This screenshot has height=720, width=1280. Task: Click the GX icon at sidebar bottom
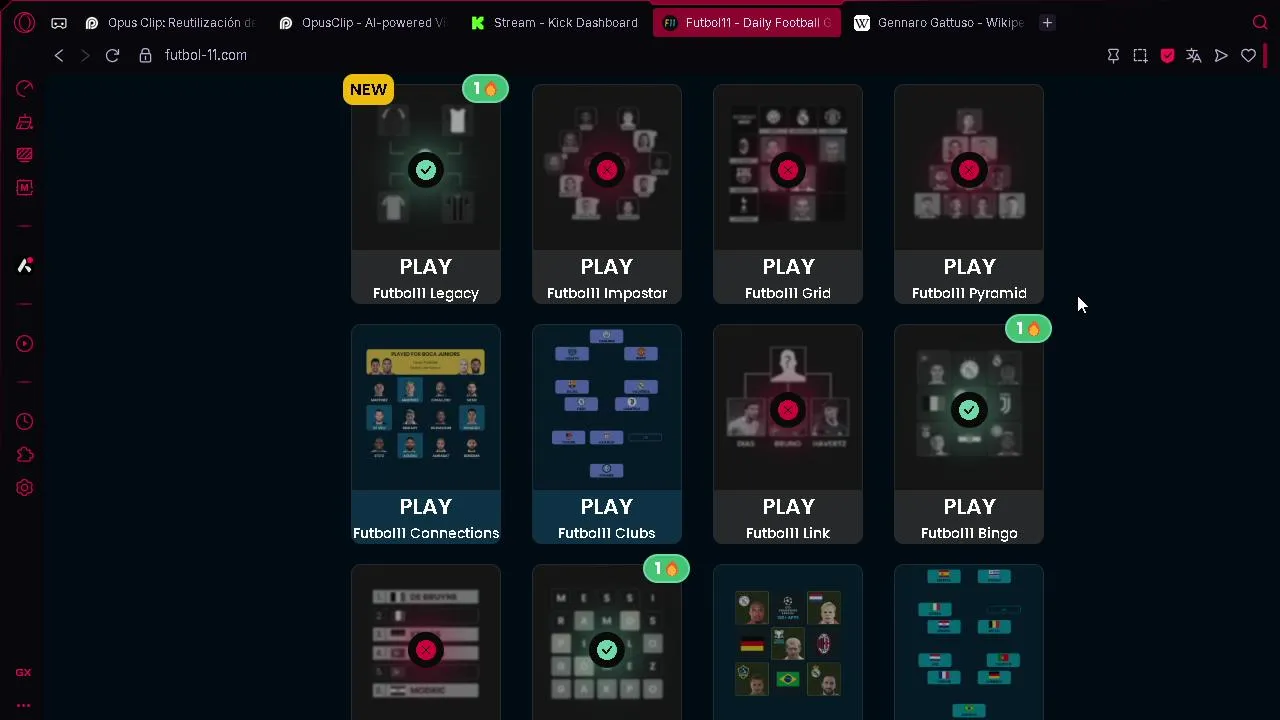pos(24,673)
